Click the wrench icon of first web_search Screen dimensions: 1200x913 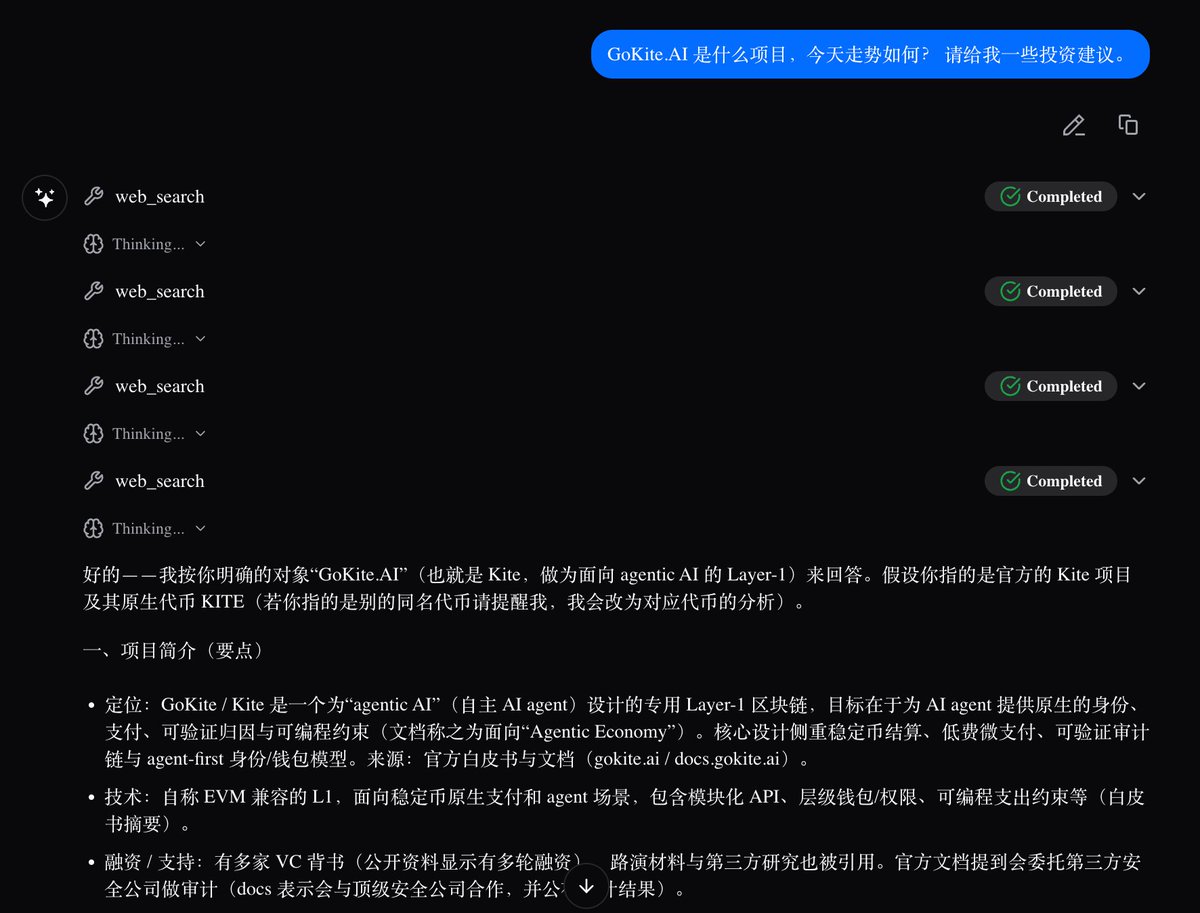point(94,197)
